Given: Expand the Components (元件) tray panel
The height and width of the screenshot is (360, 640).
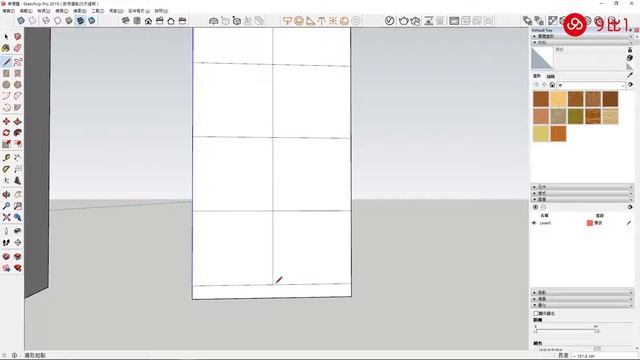Looking at the screenshot, I should point(582,187).
